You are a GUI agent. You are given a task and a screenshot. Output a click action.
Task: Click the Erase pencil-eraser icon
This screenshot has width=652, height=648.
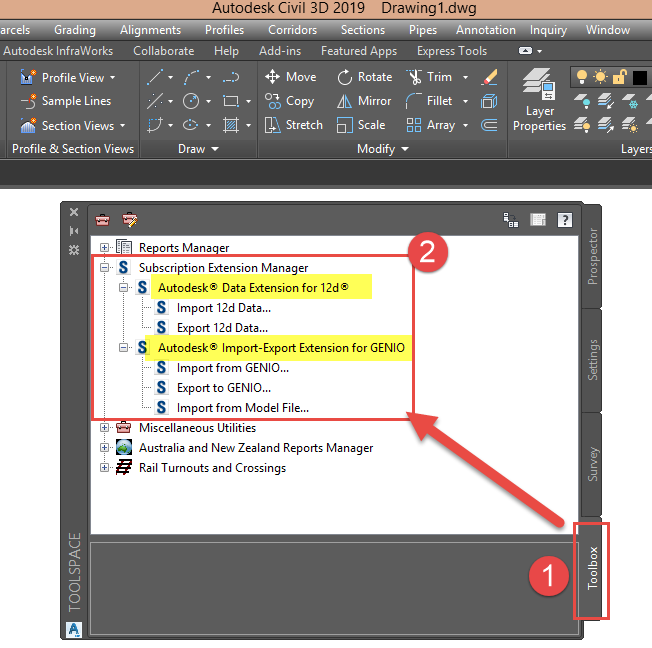coord(489,77)
